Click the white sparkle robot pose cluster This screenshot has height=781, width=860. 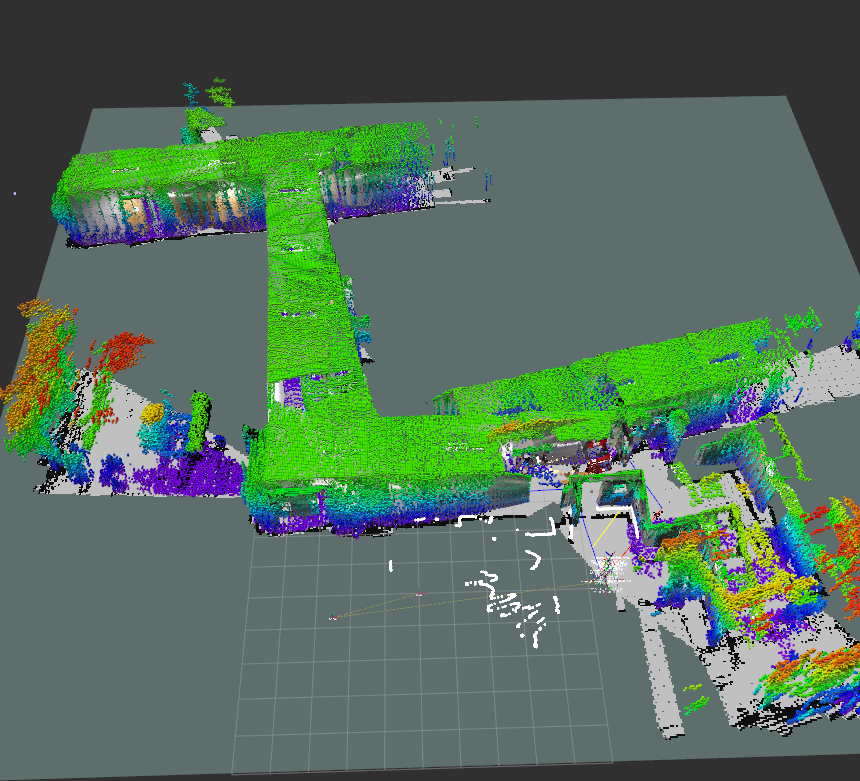point(610,570)
